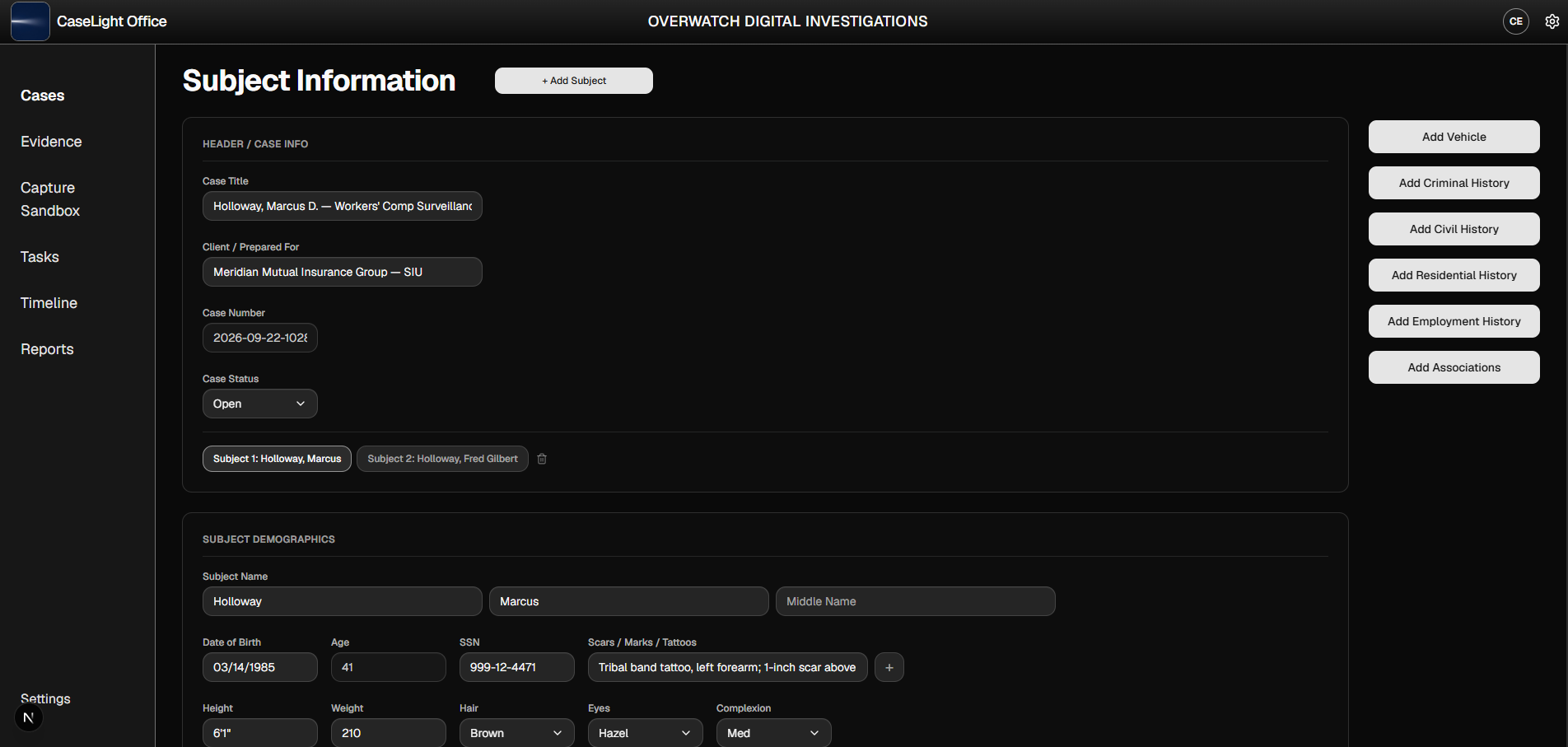Switch to Subject 2: Holloway, Fred Gilbert tab

pyautogui.click(x=442, y=459)
